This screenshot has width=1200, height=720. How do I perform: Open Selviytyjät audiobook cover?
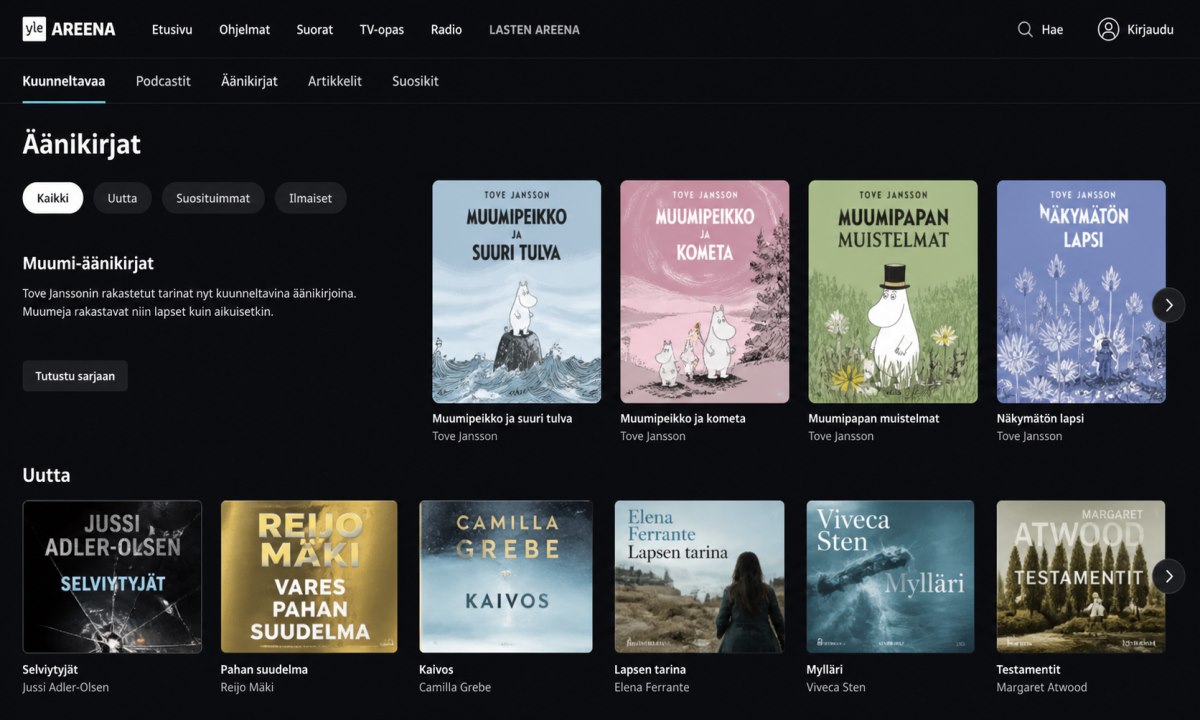[x=112, y=576]
